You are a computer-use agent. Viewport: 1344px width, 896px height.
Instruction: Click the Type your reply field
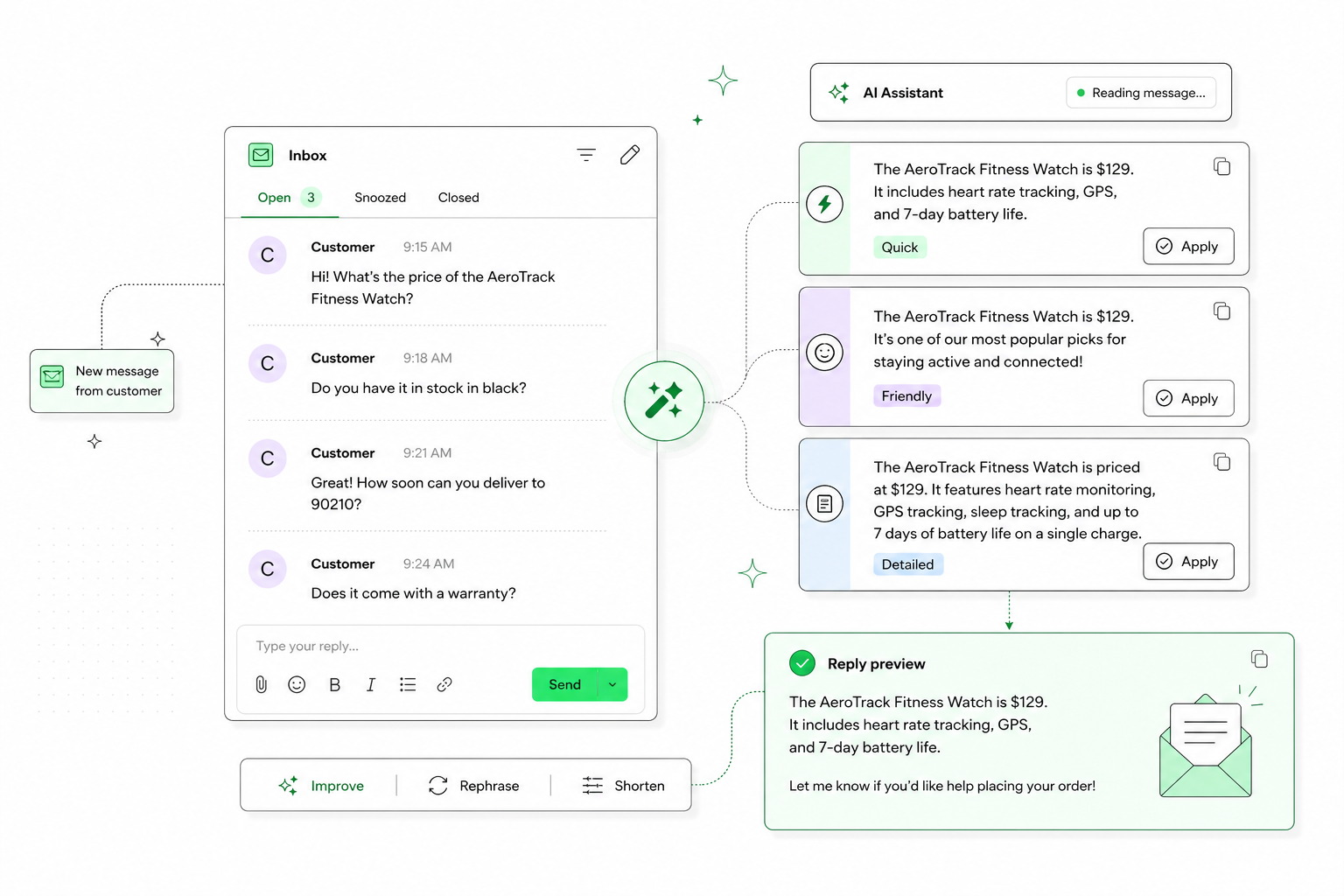tap(440, 646)
